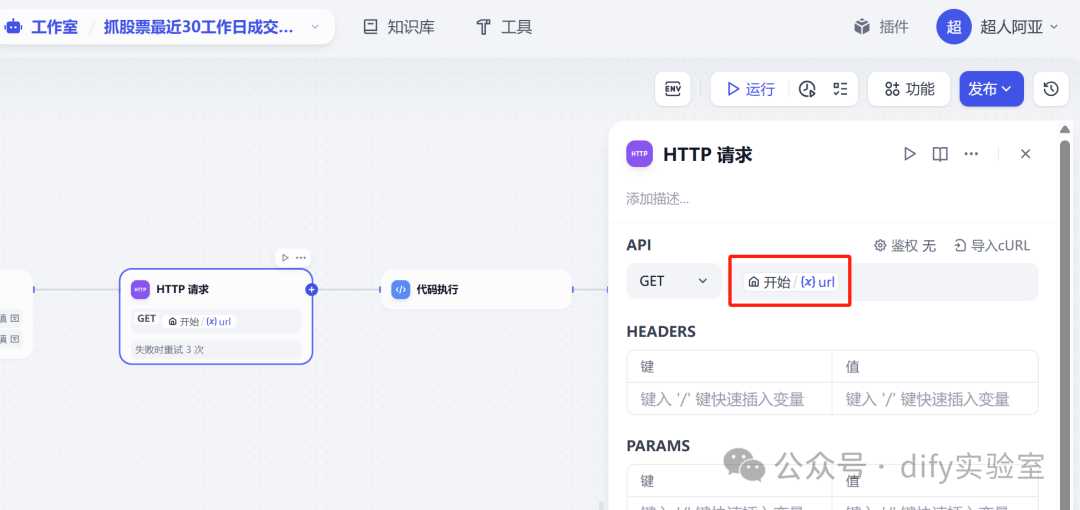Click the workflow title 抓股票最近30工作日成交
This screenshot has width=1080, height=510.
coord(198,28)
